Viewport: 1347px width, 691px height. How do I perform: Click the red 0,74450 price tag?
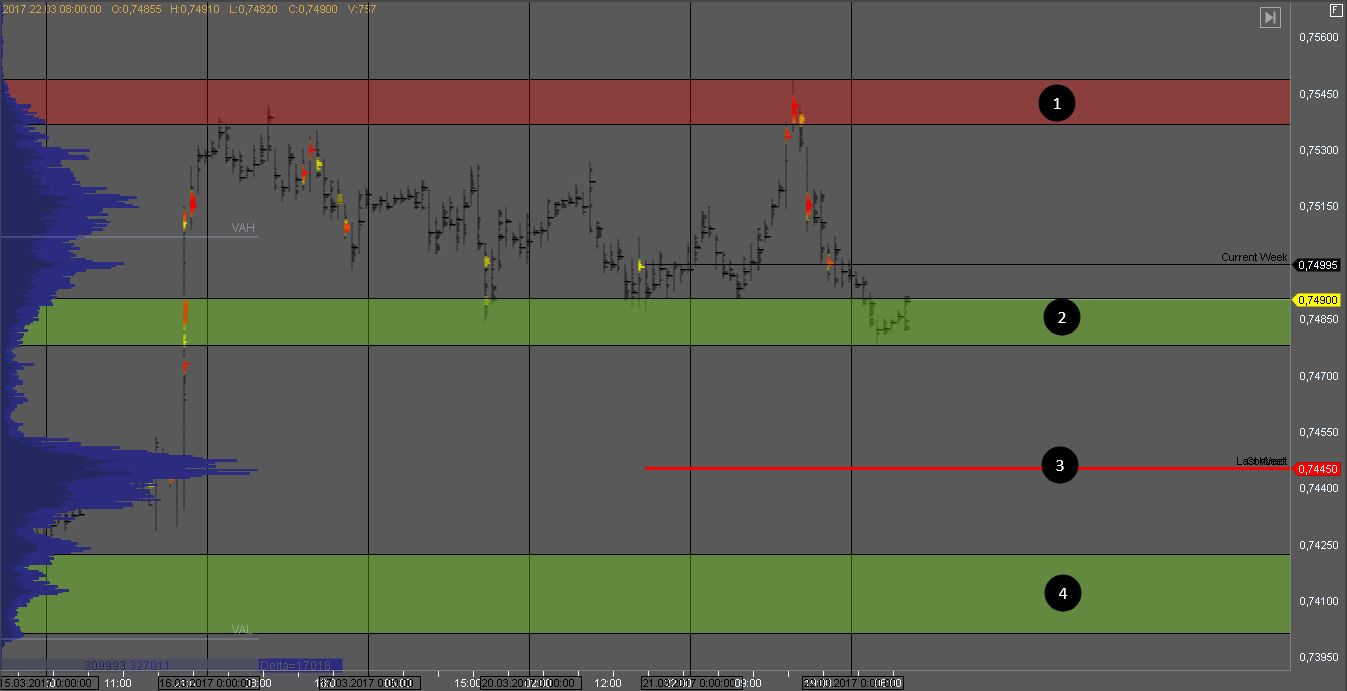pos(1318,469)
